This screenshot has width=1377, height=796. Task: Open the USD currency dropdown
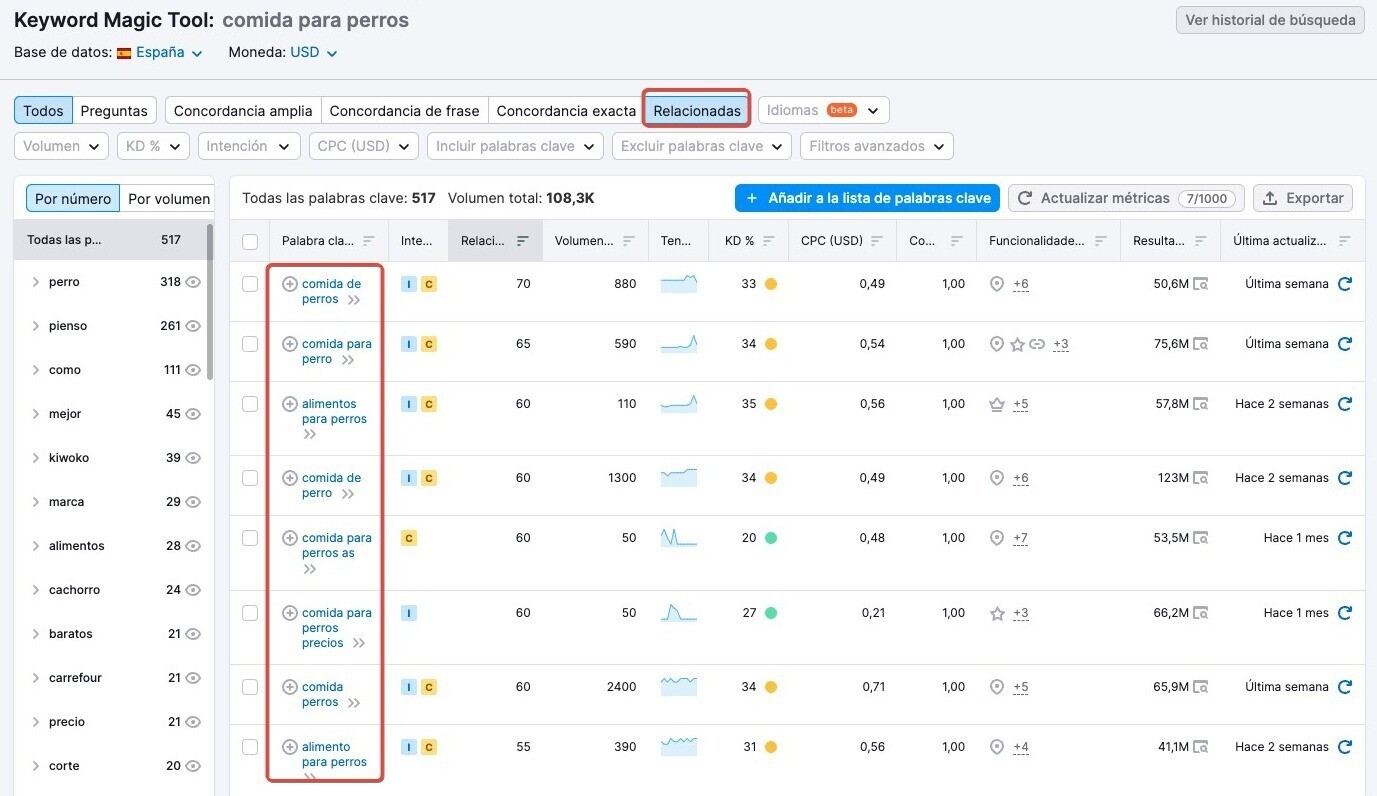pyautogui.click(x=314, y=53)
